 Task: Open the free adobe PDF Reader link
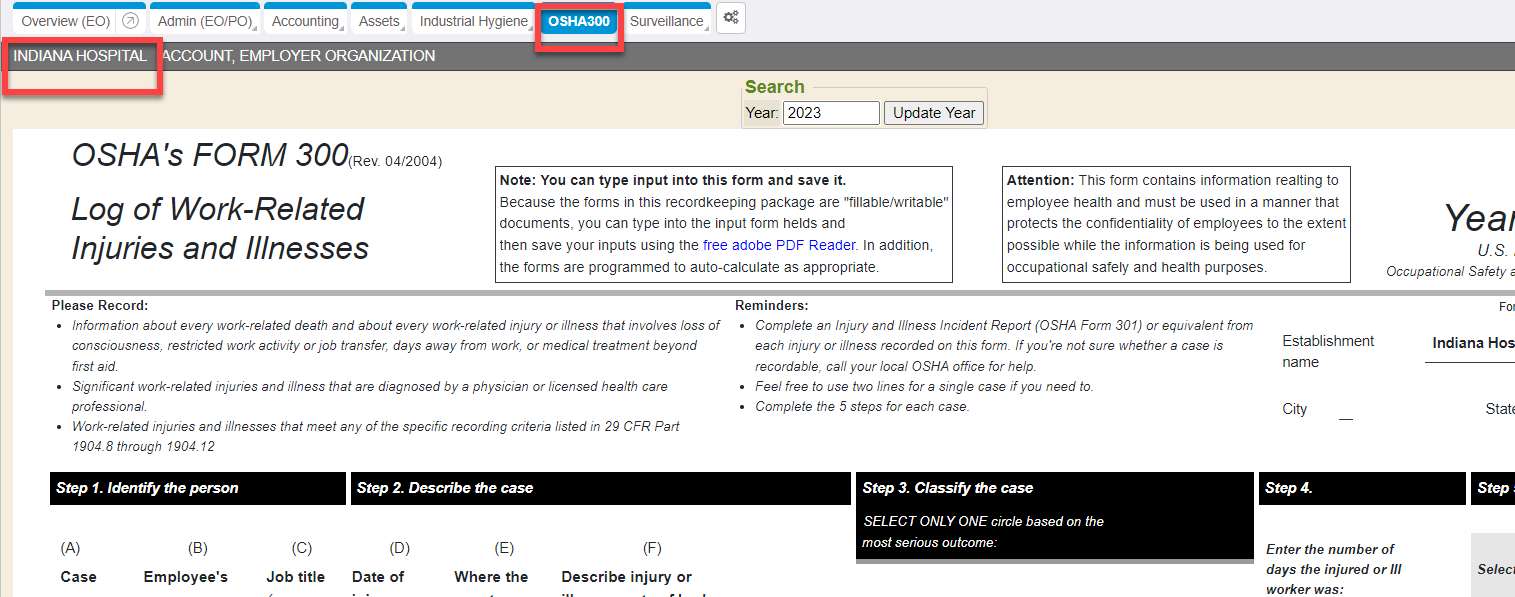tap(779, 245)
